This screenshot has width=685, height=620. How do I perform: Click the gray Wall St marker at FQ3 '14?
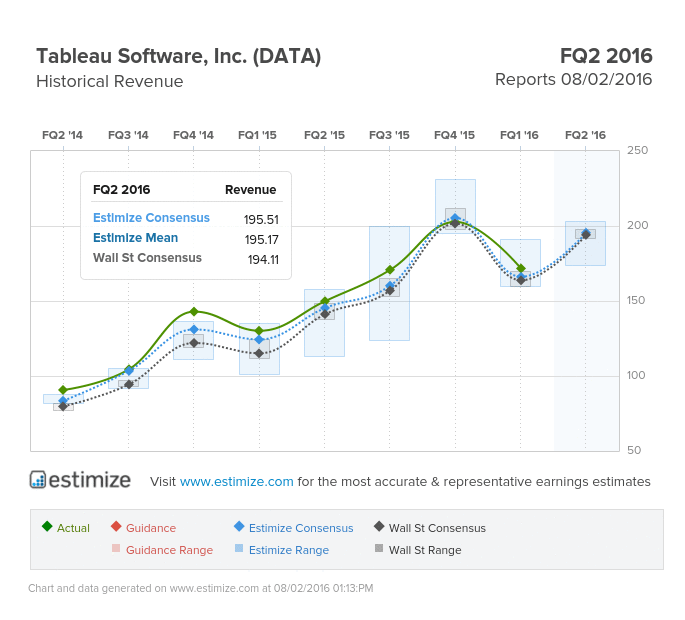tap(128, 384)
